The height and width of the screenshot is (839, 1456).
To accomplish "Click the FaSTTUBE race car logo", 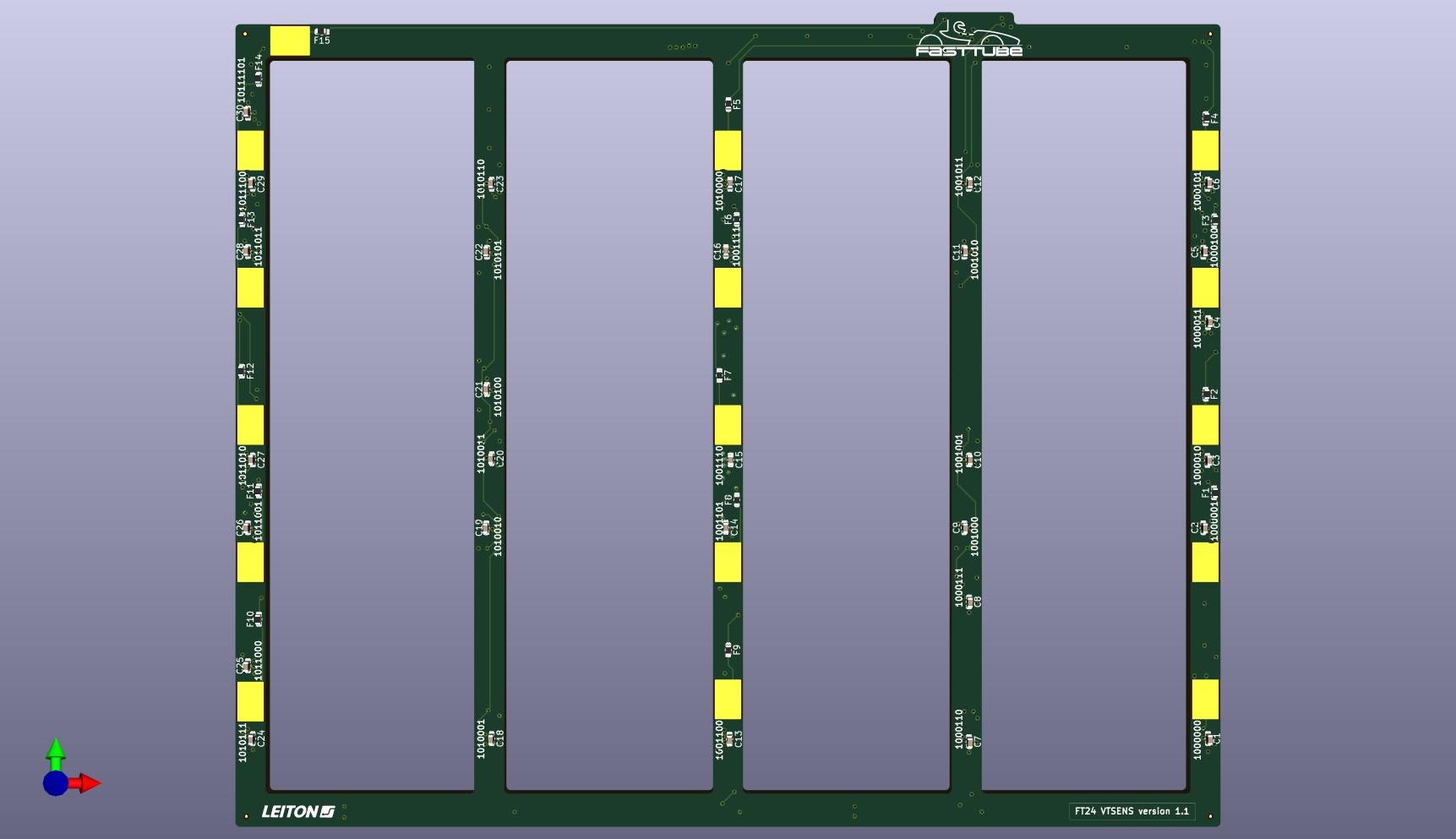I will (969, 39).
